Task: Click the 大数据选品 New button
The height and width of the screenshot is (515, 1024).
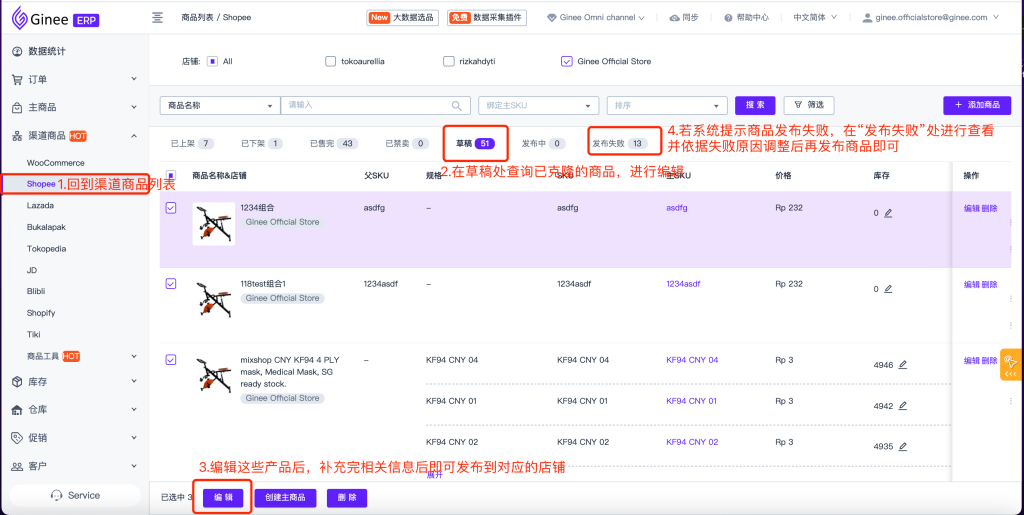Action: pos(402,18)
